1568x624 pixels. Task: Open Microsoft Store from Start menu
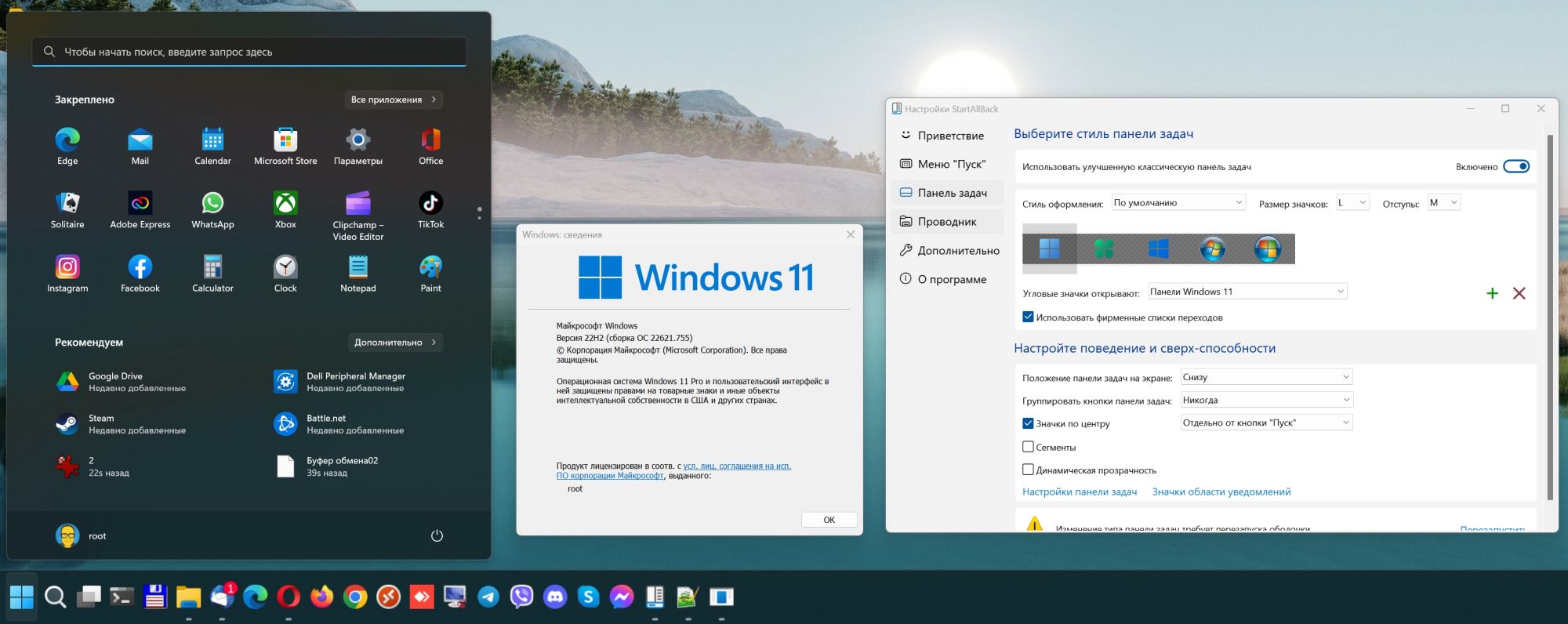(x=285, y=147)
